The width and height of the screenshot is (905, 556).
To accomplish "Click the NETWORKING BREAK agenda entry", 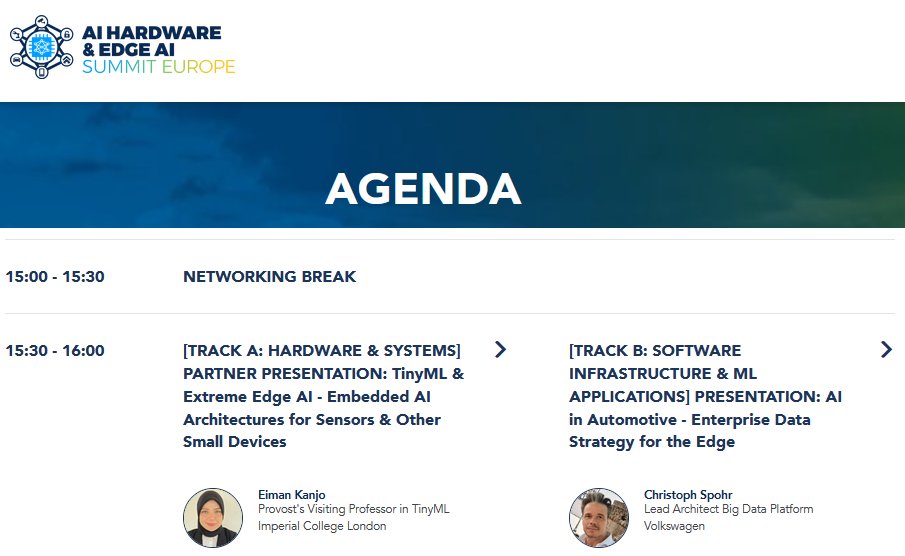I will [x=270, y=277].
